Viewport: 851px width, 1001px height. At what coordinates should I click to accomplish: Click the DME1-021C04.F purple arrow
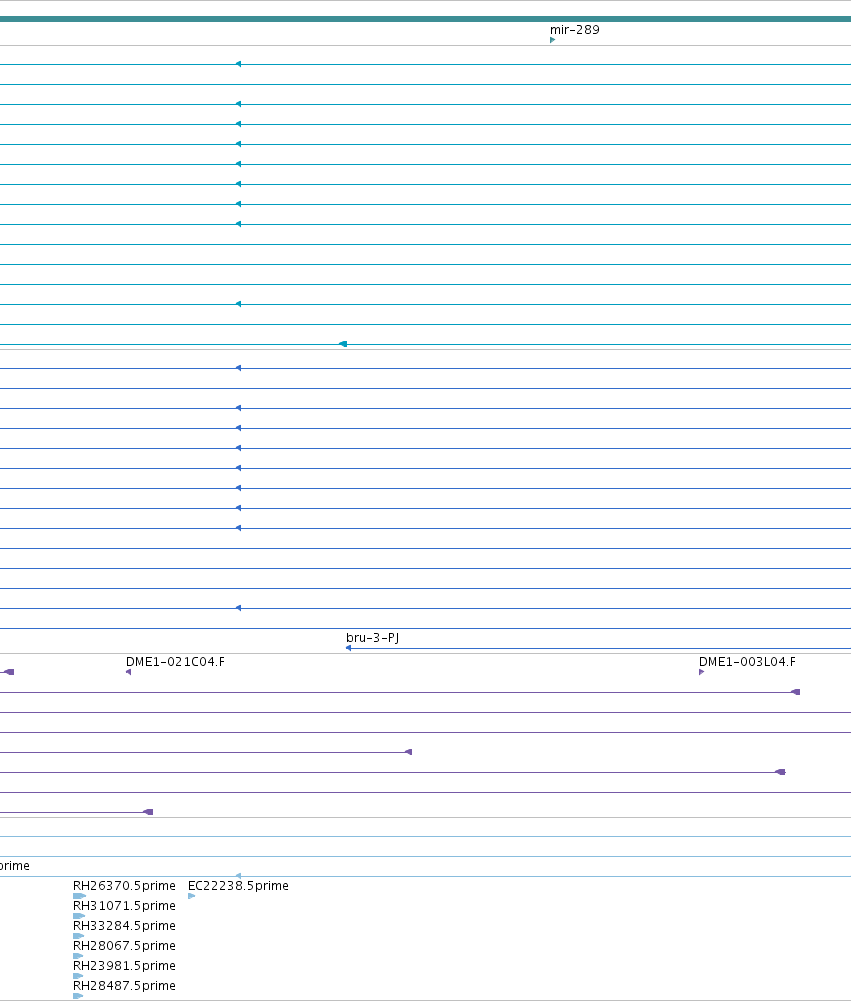128,672
